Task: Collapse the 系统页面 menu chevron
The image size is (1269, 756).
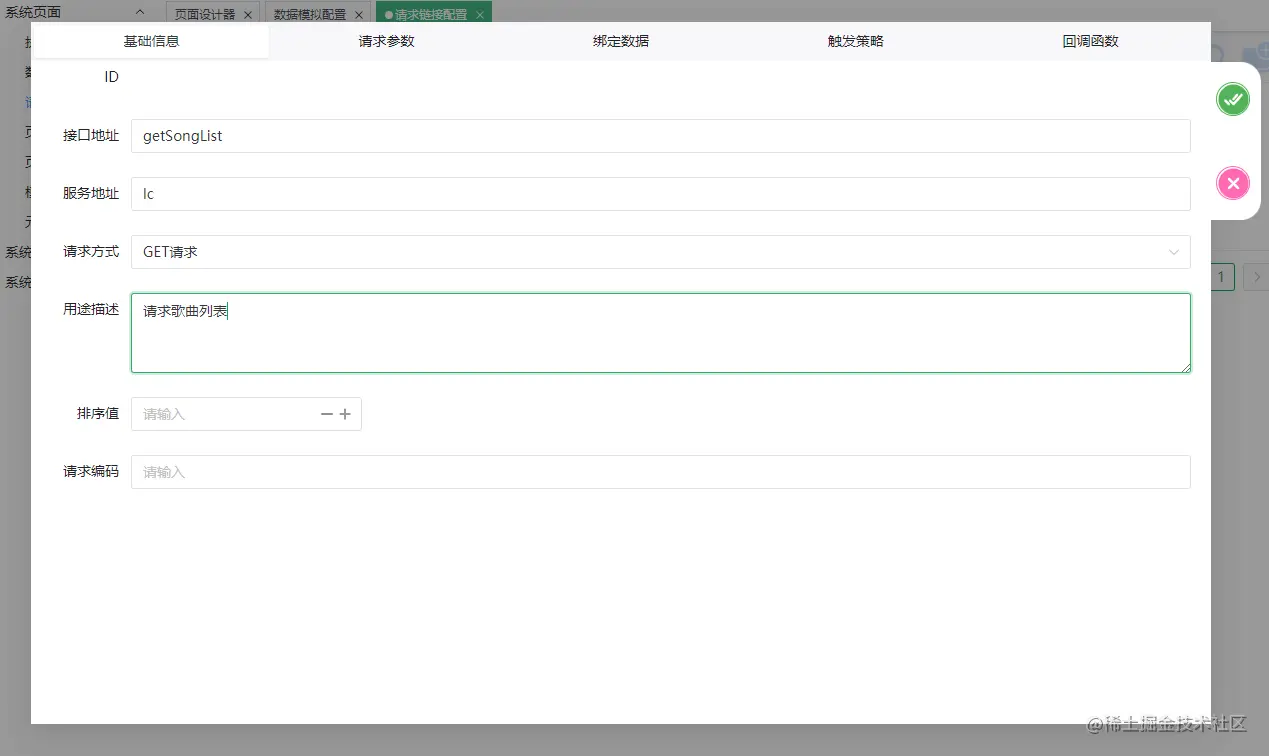Action: point(139,12)
